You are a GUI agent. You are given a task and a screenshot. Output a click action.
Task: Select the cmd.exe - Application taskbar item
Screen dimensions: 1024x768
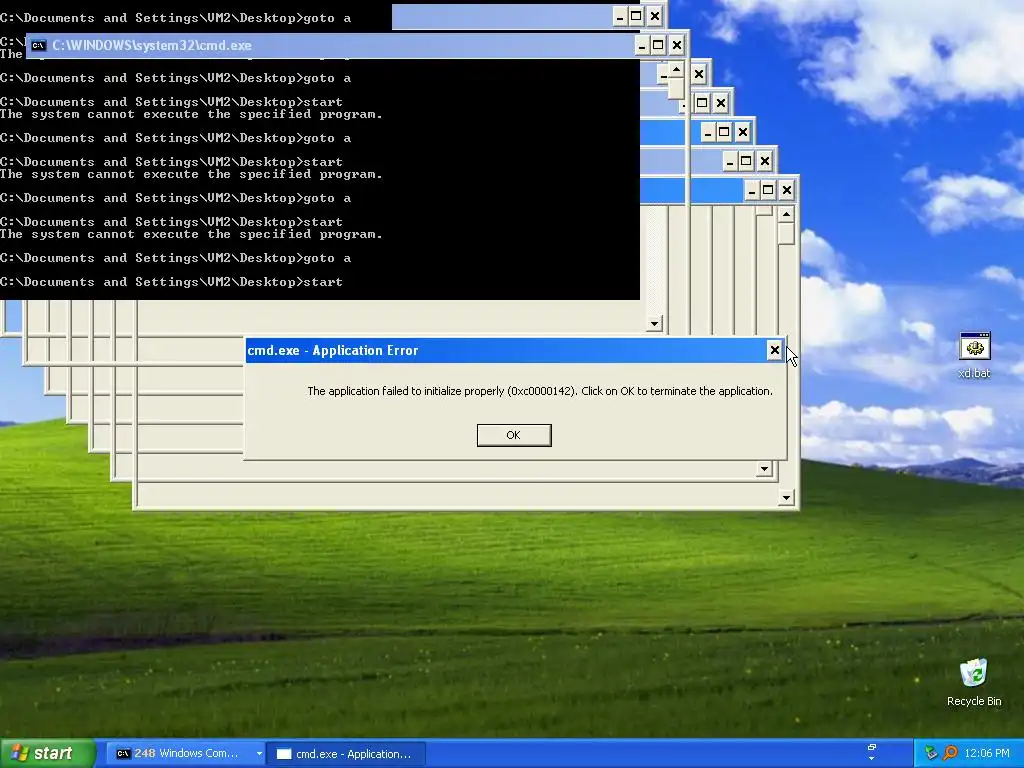[x=347, y=754]
